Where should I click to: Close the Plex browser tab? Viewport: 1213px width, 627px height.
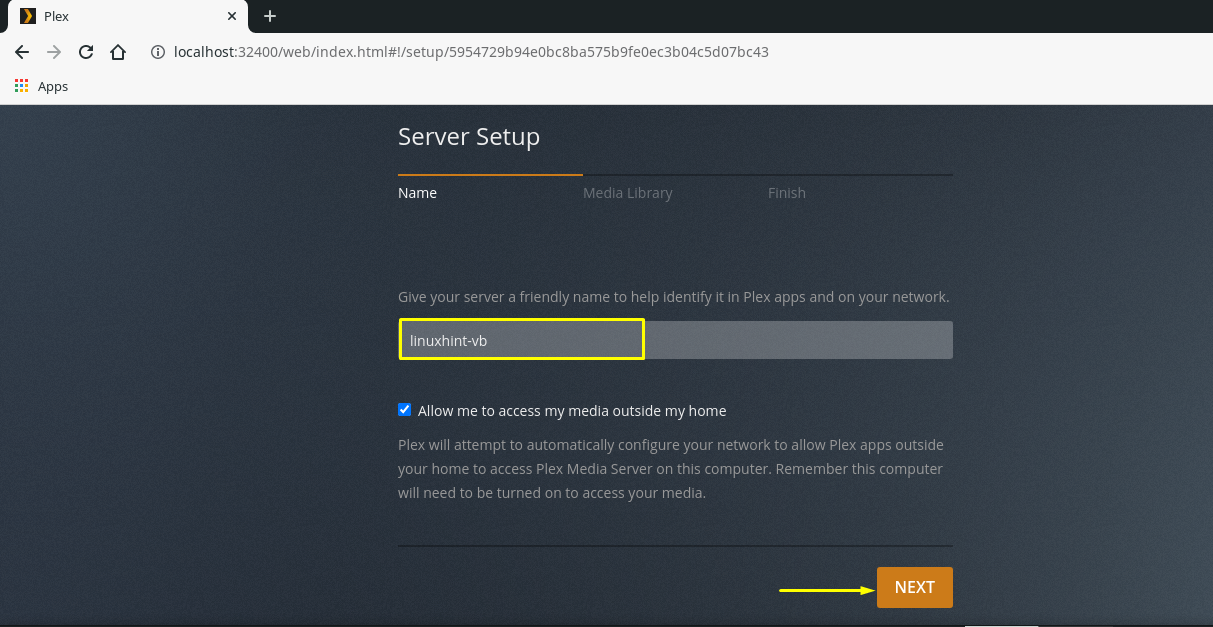(x=232, y=16)
